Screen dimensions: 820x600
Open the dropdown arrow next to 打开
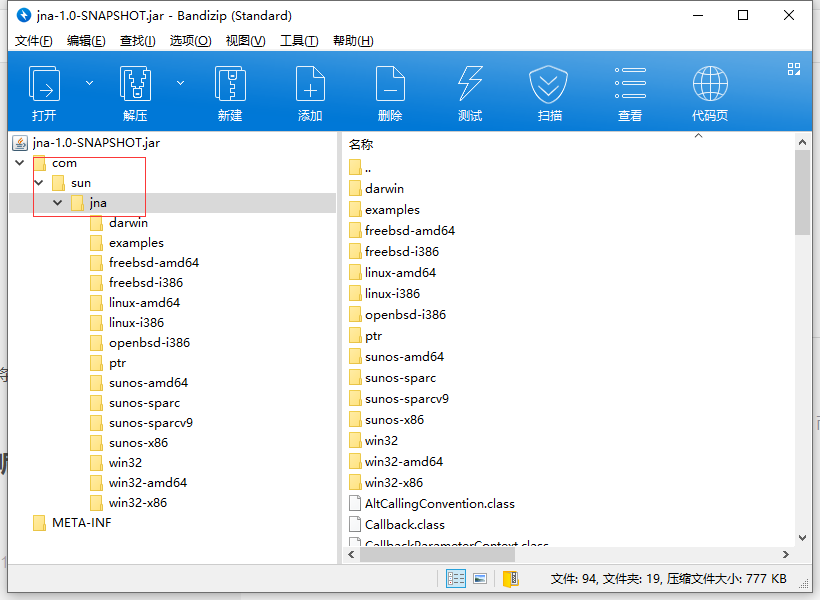pos(89,83)
